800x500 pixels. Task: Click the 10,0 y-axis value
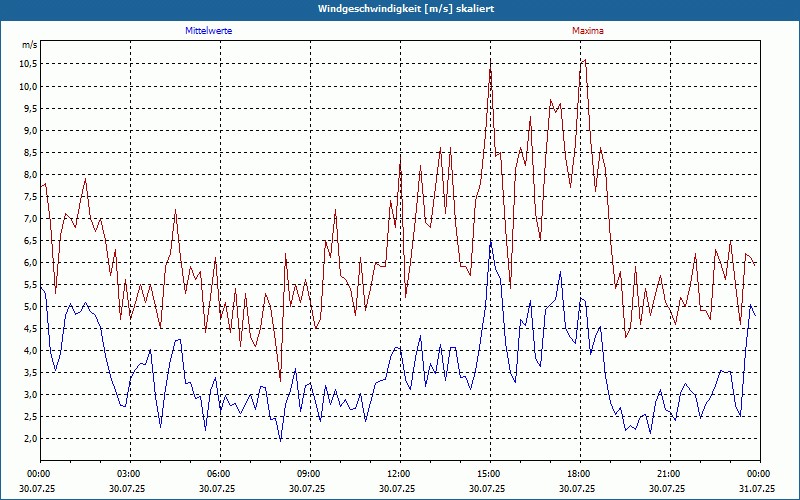pos(29,86)
